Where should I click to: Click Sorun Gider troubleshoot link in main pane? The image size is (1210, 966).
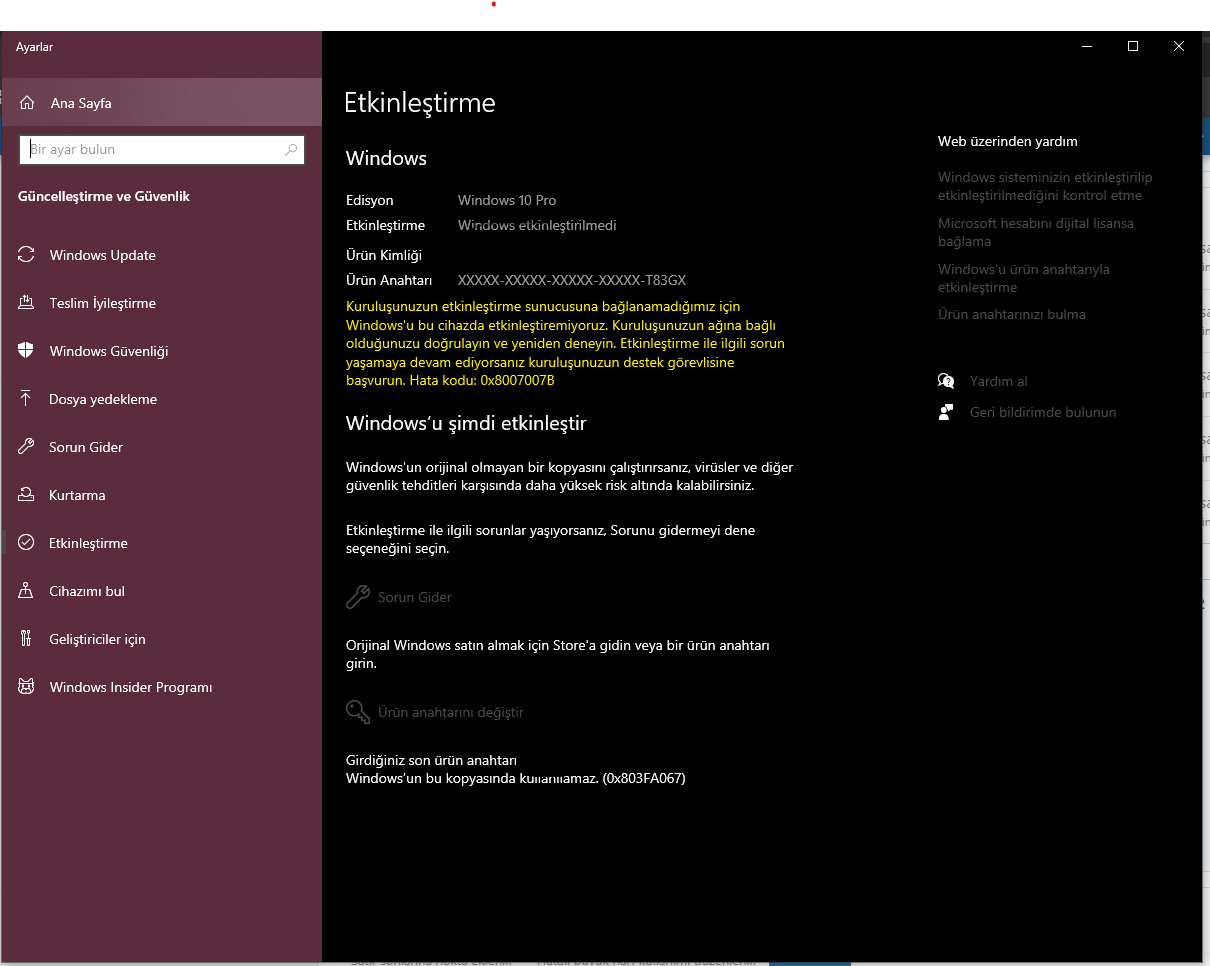[415, 597]
